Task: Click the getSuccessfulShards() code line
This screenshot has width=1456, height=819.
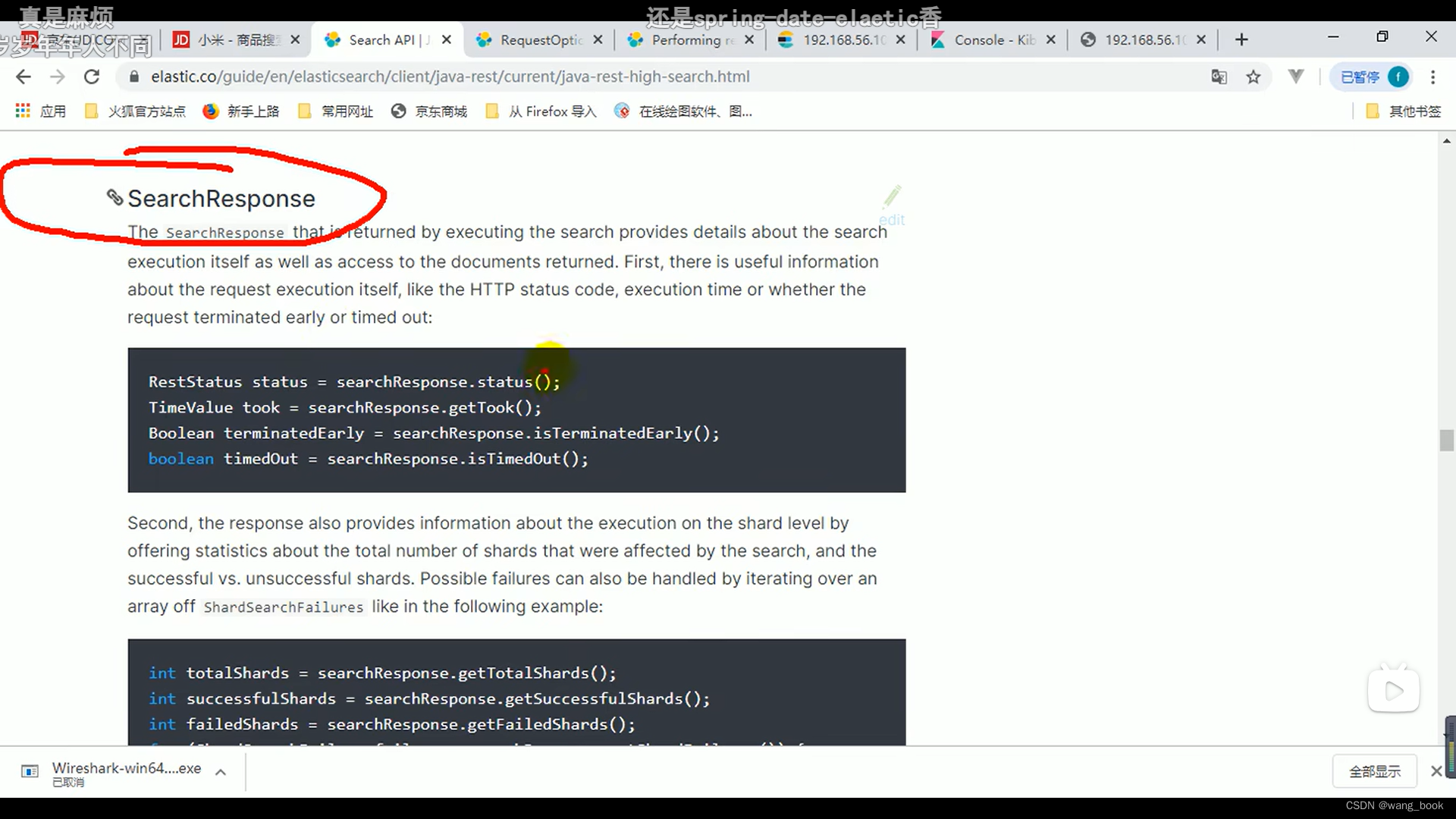Action: click(x=429, y=698)
